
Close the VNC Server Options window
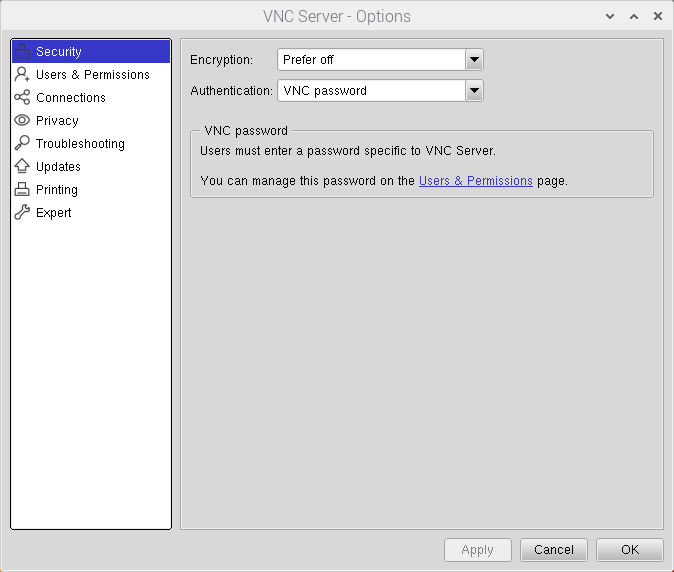[x=658, y=16]
